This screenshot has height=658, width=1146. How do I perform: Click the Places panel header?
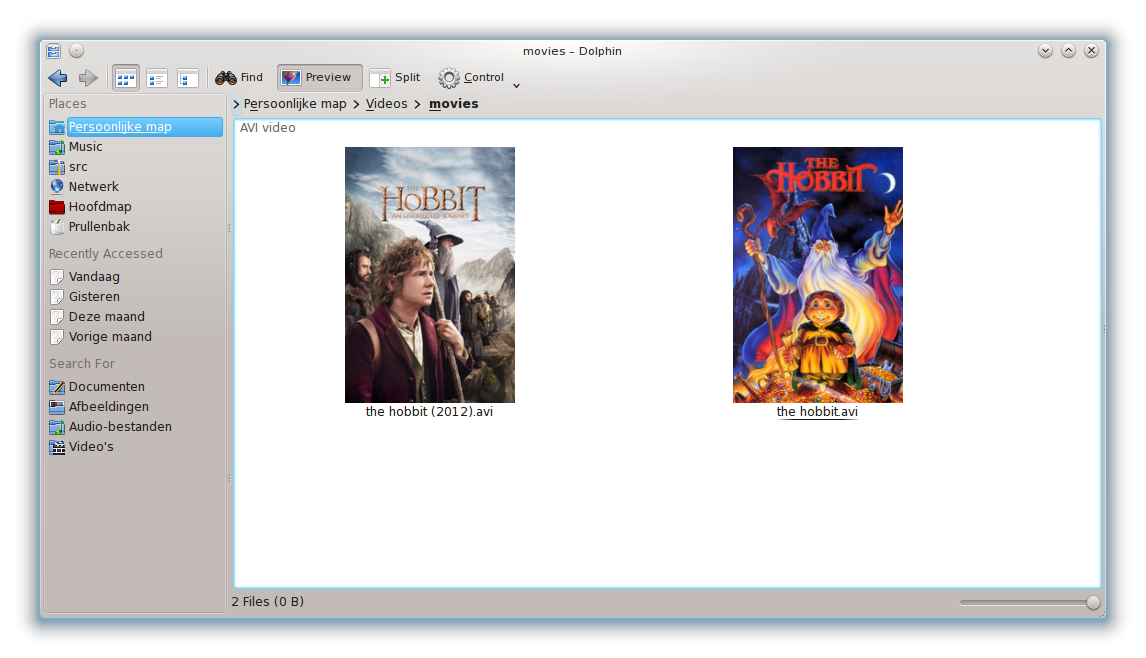[67, 104]
